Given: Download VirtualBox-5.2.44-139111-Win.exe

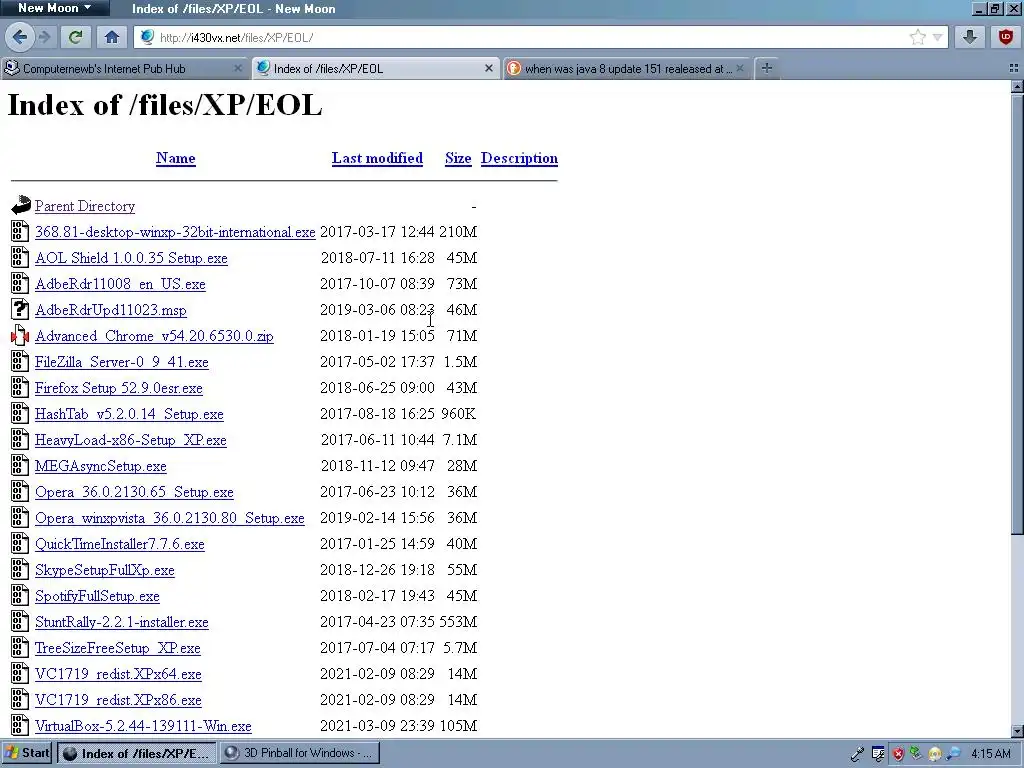Looking at the screenshot, I should point(143,726).
